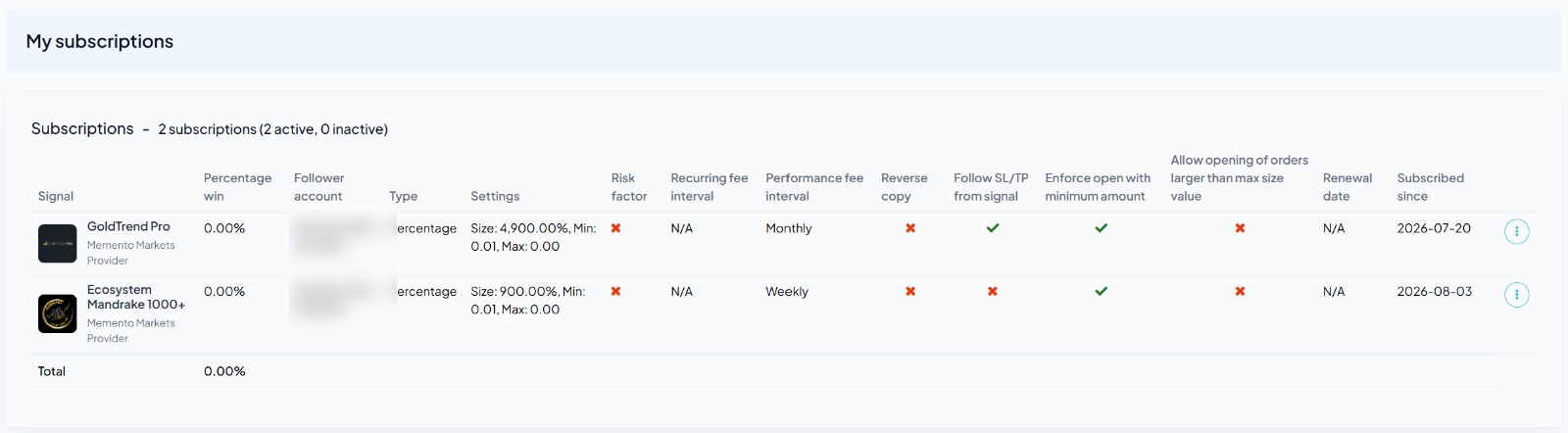Click the GoldTrend Pro signal logo
Screen dimensions: 1568x433
click(x=57, y=244)
